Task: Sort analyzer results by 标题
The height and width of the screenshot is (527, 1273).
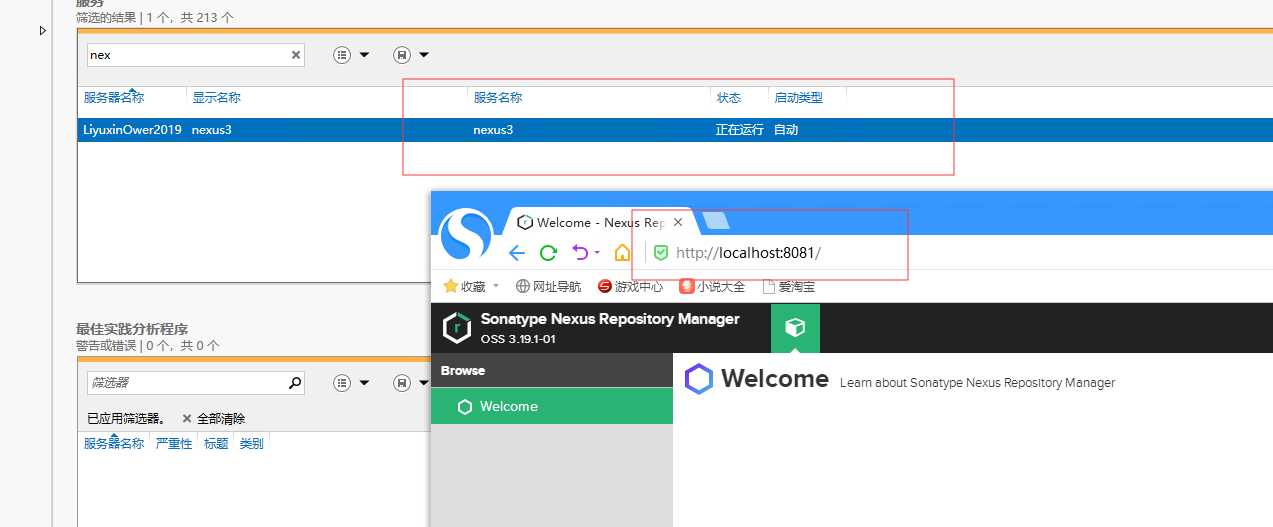Action: click(216, 443)
